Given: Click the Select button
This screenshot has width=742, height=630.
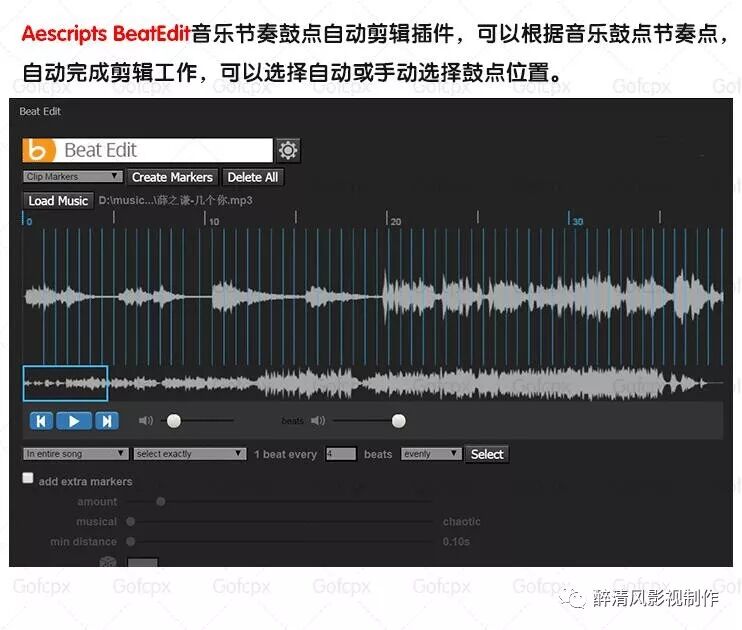Looking at the screenshot, I should tap(487, 454).
